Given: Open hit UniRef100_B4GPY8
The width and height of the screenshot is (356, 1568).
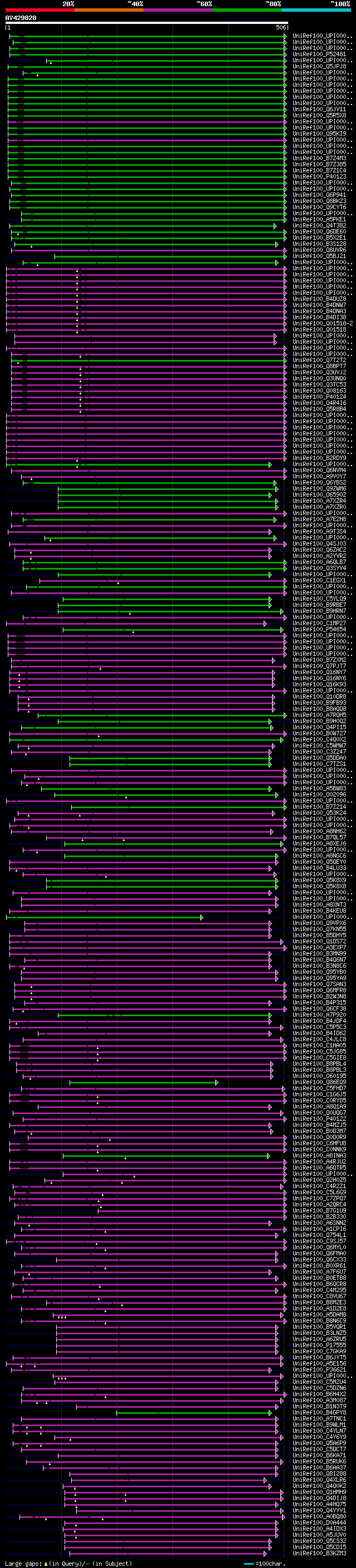Looking at the screenshot, I should (x=319, y=1412).
